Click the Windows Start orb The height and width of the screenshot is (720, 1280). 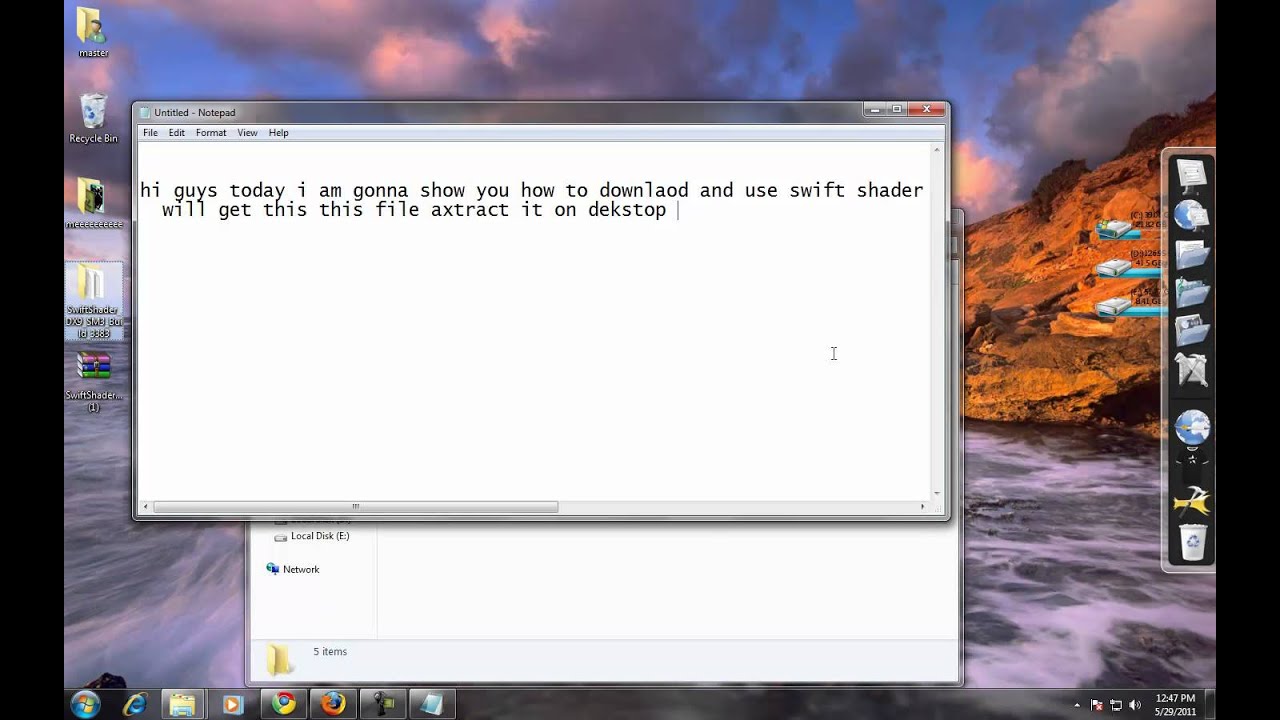(85, 704)
